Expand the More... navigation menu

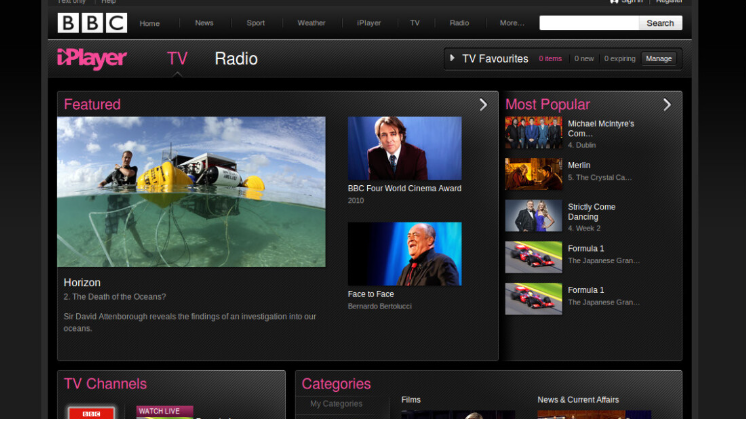point(512,23)
